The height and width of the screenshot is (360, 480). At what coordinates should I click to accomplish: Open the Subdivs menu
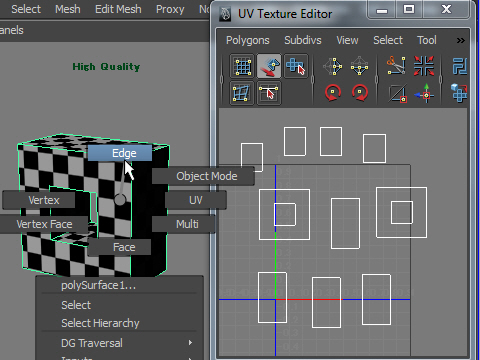click(303, 40)
